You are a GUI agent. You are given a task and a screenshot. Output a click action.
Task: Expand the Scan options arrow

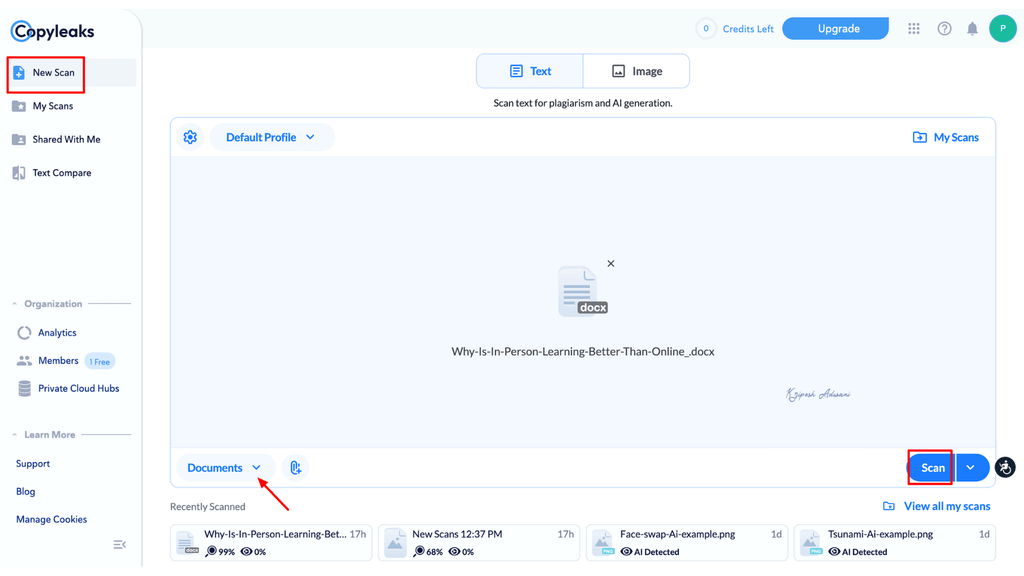tap(972, 468)
